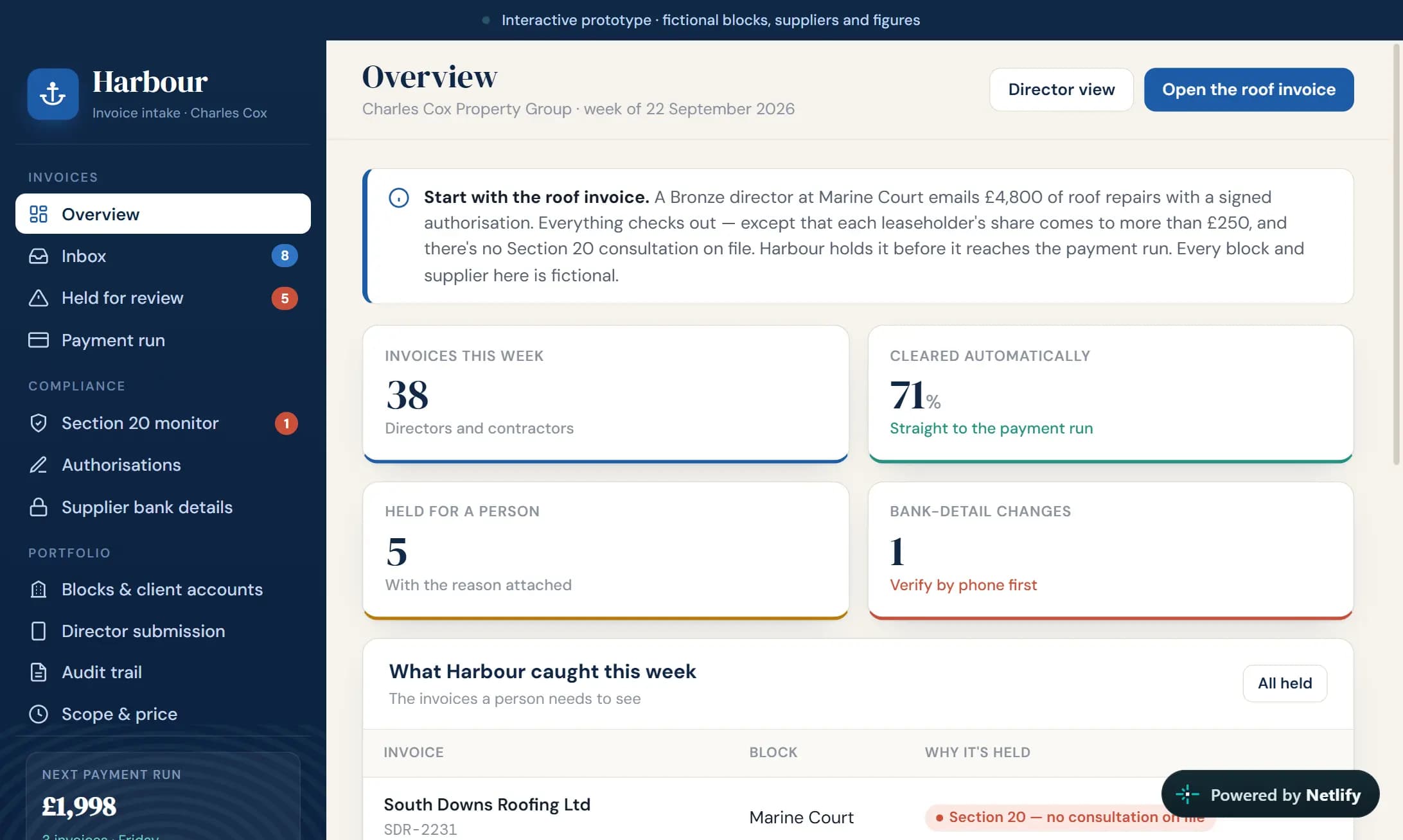Click the Scope & price clock icon

[39, 713]
